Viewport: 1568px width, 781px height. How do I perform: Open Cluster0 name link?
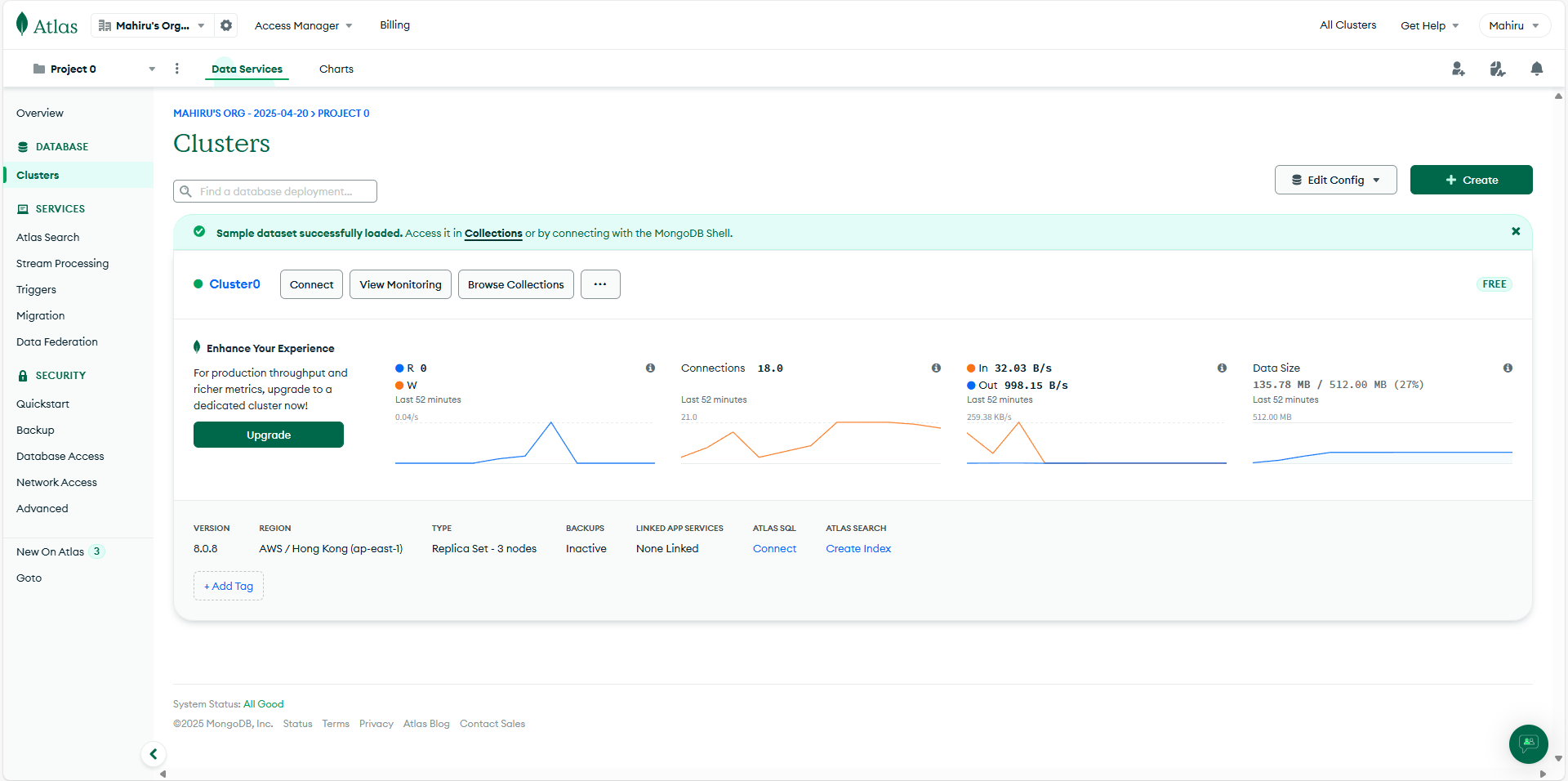pos(234,284)
